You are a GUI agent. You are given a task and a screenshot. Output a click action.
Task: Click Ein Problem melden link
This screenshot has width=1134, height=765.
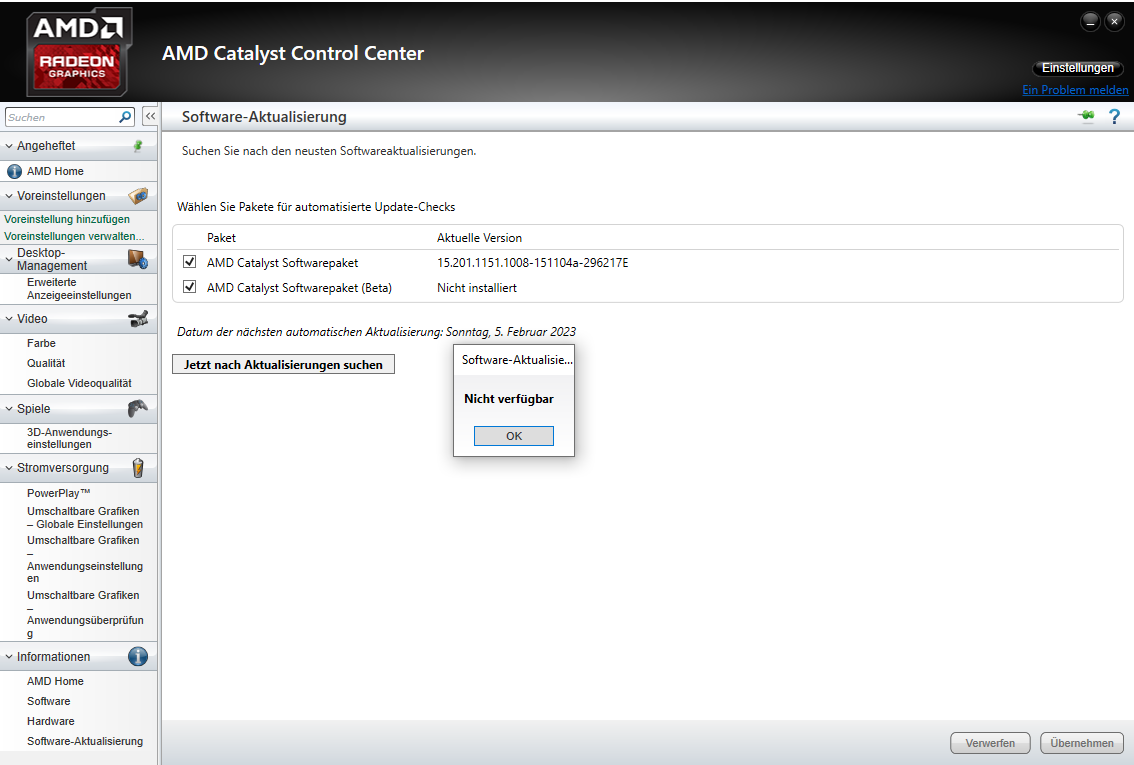1075,90
